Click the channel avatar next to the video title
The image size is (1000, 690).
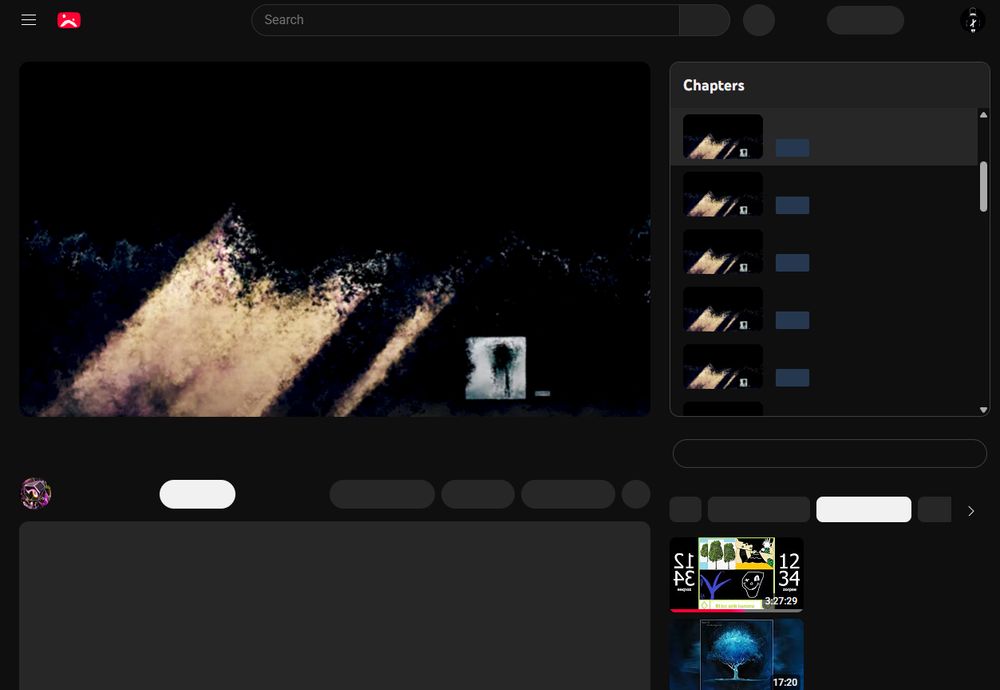click(x=36, y=493)
